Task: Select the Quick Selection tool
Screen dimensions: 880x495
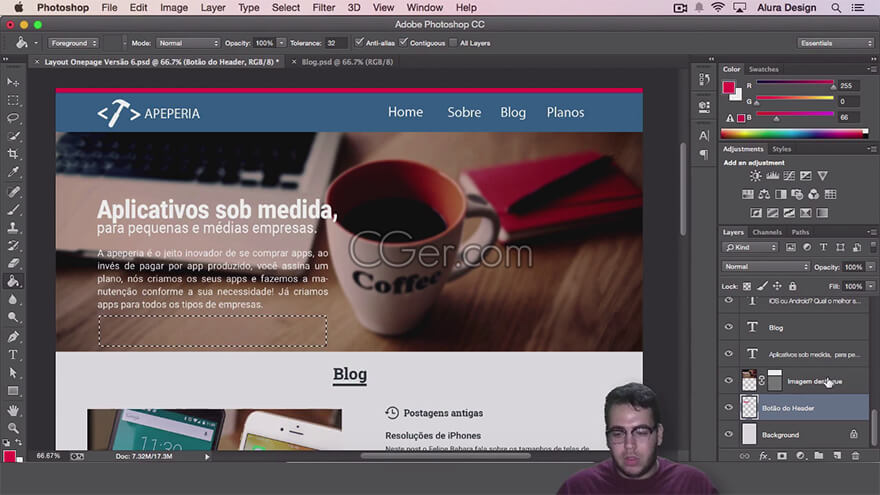Action: point(13,136)
